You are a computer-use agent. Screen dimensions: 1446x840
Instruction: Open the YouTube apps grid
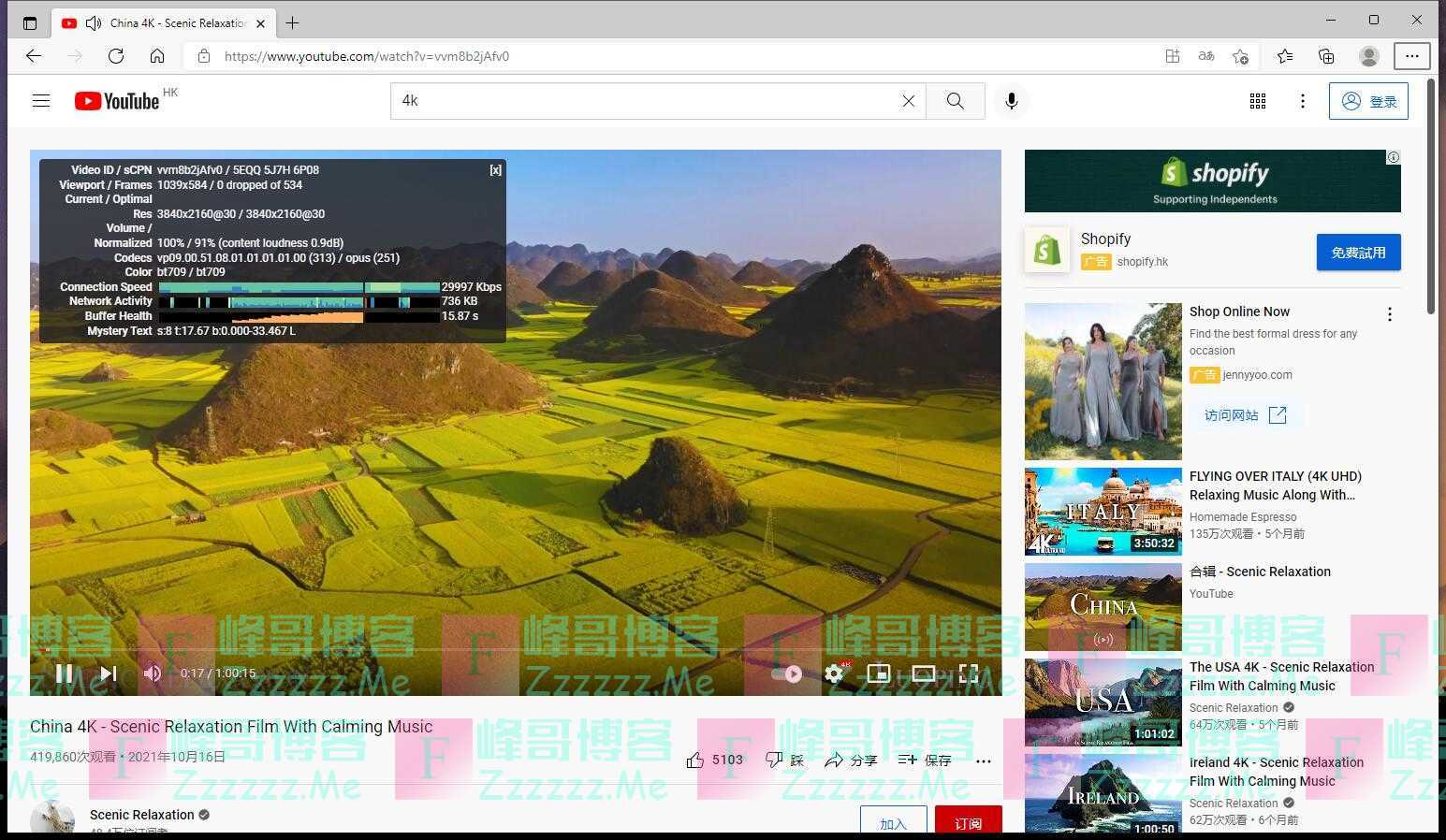[1258, 101]
